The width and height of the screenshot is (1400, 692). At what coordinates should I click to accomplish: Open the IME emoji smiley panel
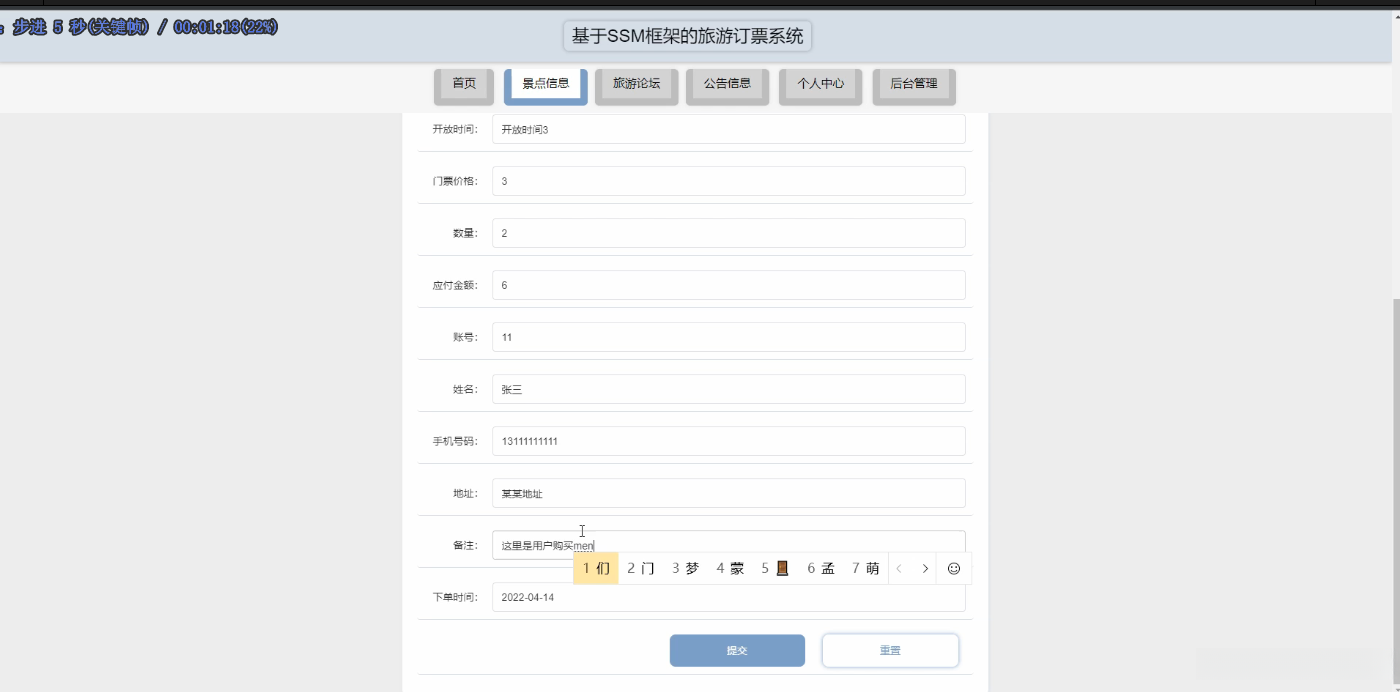coord(953,568)
